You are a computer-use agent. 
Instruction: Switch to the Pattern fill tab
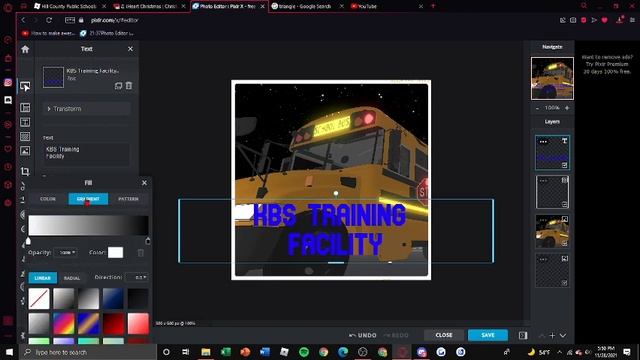tap(128, 199)
